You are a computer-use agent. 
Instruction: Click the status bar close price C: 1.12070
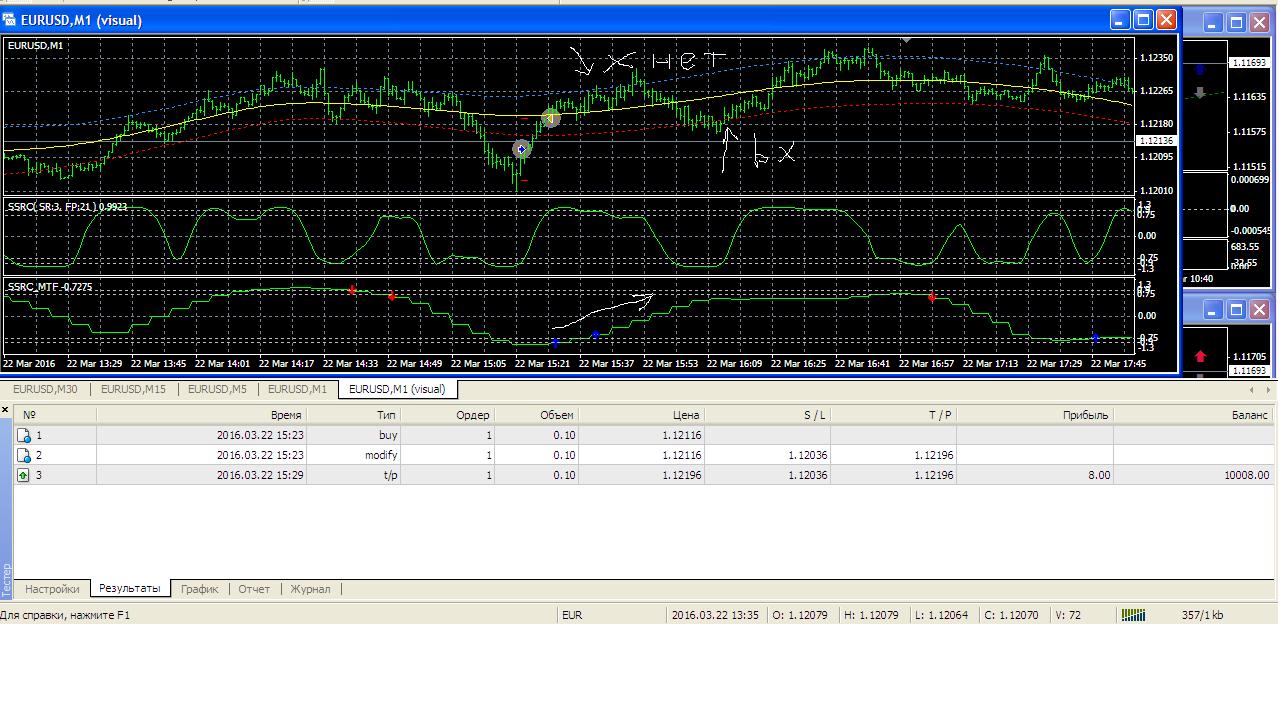1011,615
